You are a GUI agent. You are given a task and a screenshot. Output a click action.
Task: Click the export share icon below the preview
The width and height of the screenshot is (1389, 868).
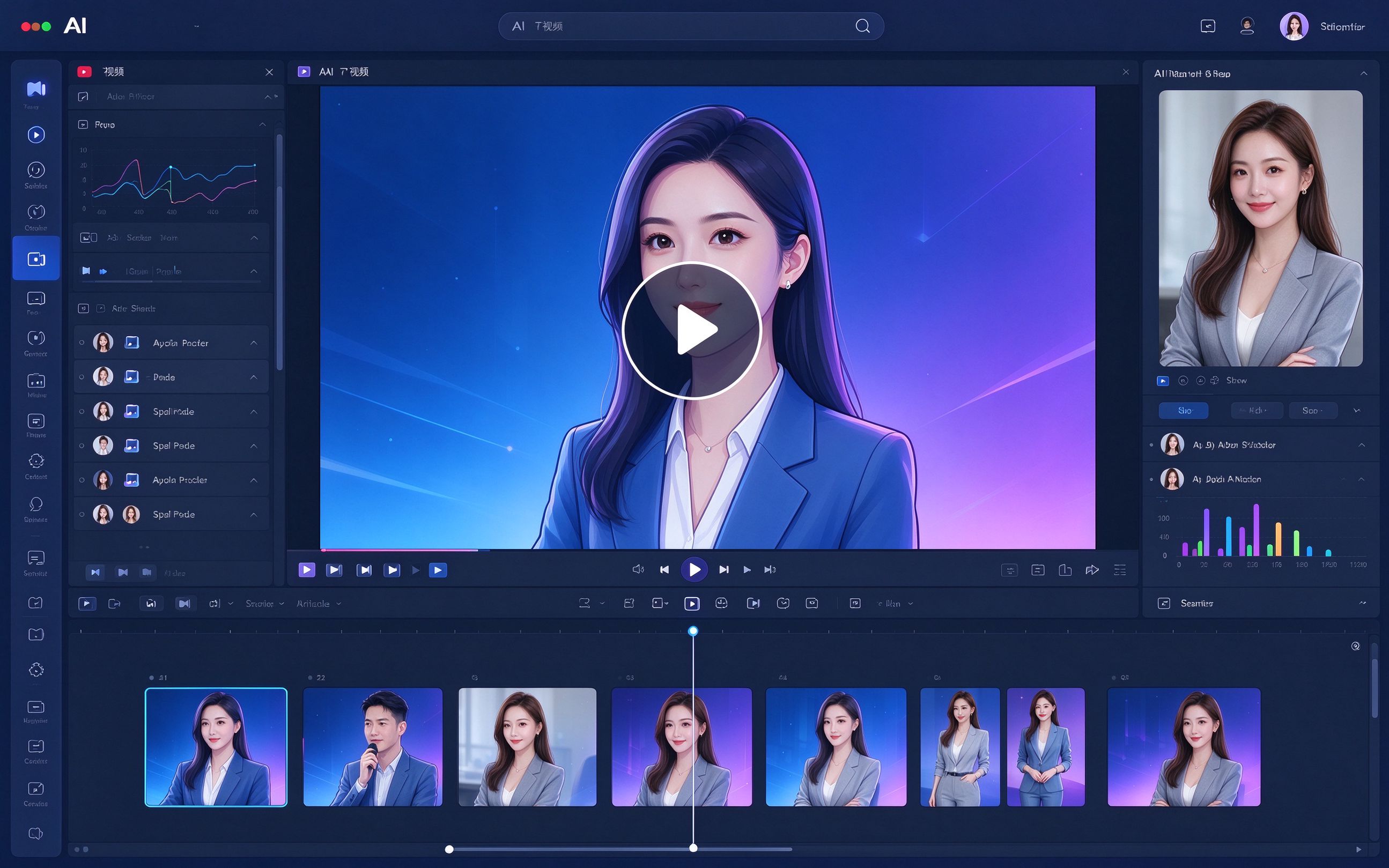click(1065, 569)
